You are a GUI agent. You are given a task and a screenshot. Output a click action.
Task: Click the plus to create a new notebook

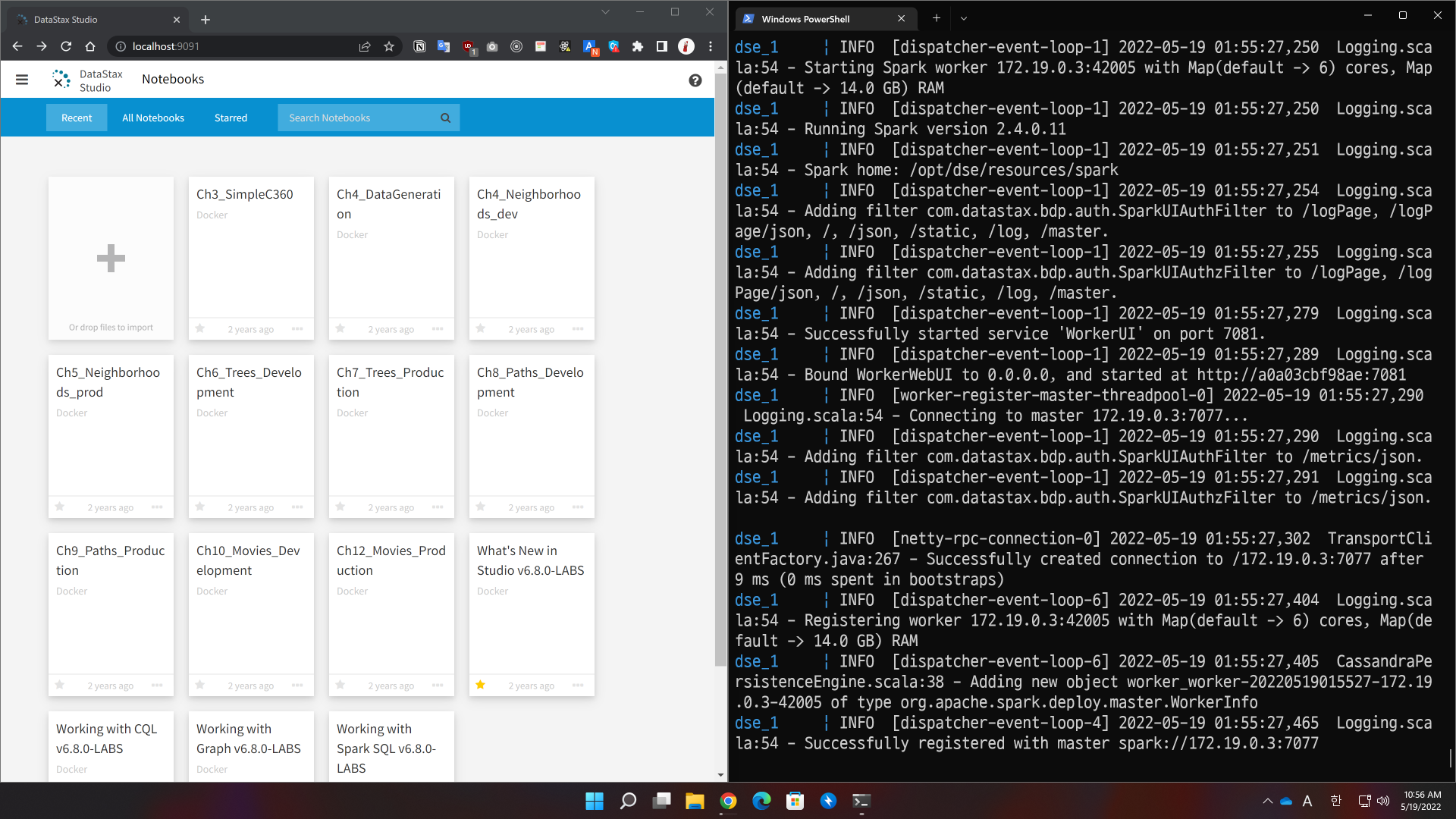[x=111, y=259]
